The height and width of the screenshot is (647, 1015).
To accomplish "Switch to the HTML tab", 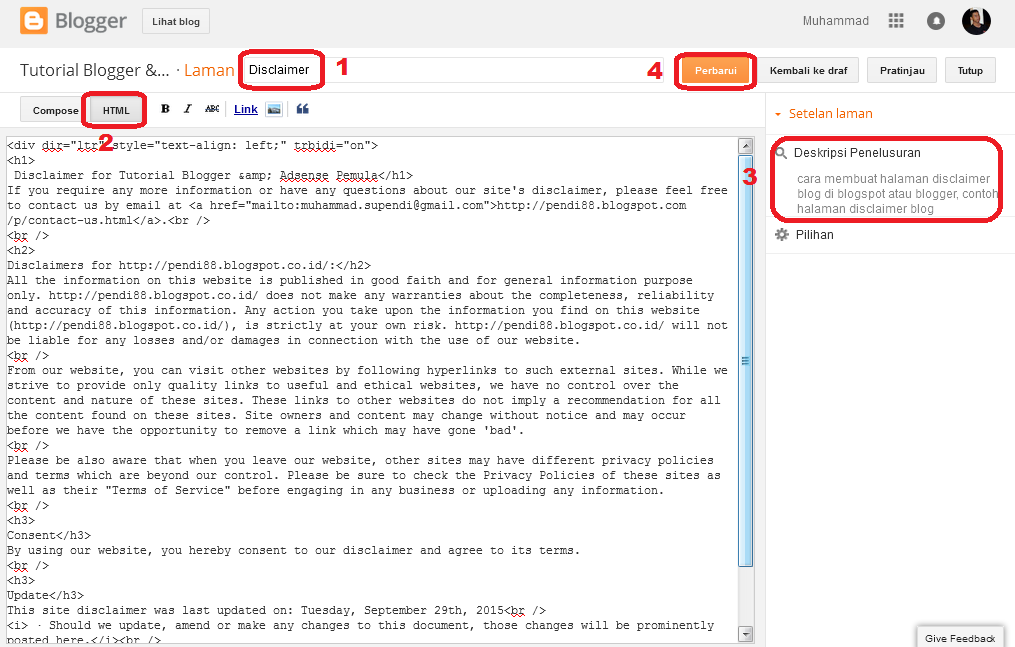I will [x=114, y=109].
